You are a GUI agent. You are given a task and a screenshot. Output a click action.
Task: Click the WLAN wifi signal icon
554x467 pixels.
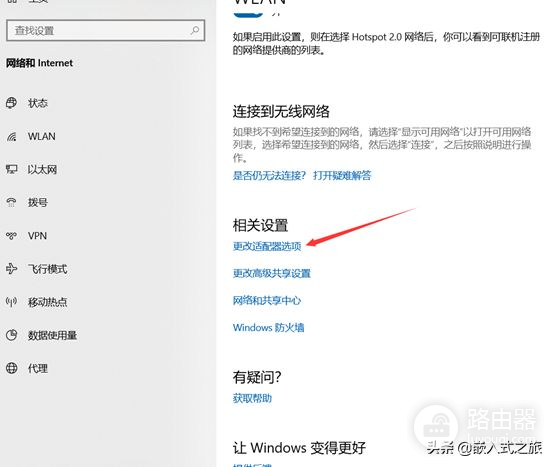(x=12, y=136)
